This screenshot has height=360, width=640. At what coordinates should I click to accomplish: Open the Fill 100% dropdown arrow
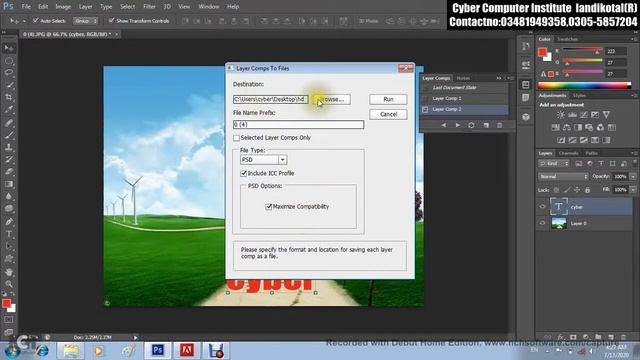[633, 190]
